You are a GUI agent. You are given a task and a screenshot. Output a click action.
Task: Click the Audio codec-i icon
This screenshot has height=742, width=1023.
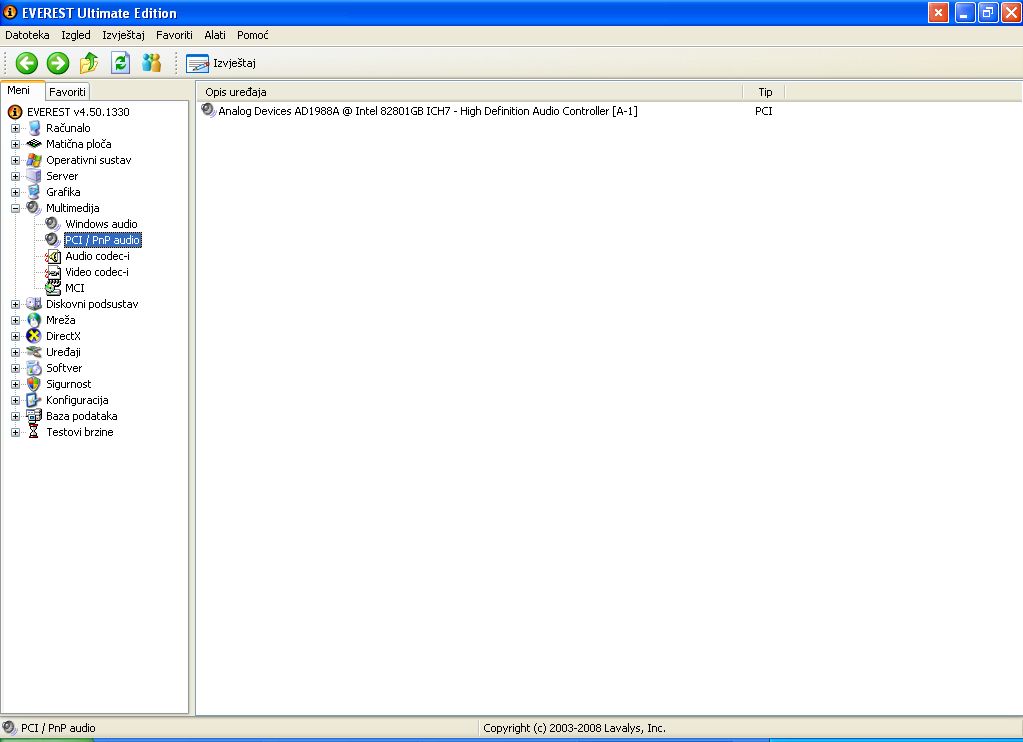[53, 256]
